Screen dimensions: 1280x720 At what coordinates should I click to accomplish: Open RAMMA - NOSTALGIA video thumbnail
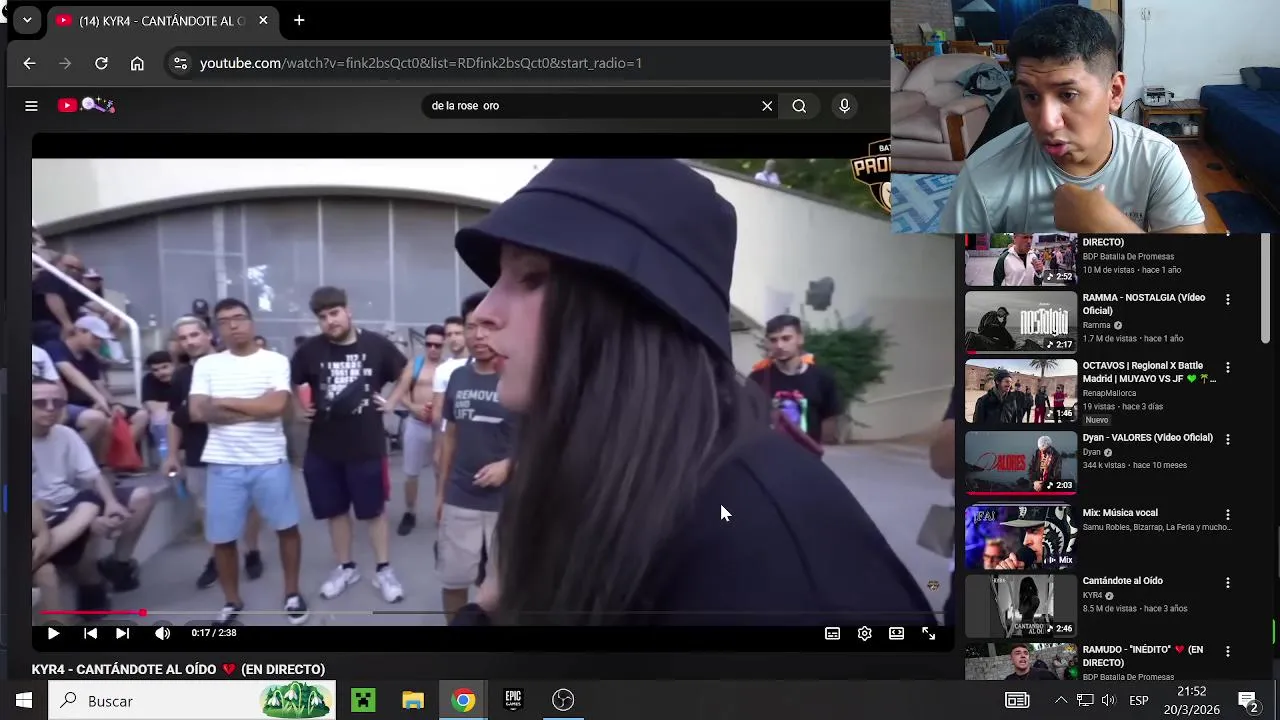pyautogui.click(x=1020, y=322)
